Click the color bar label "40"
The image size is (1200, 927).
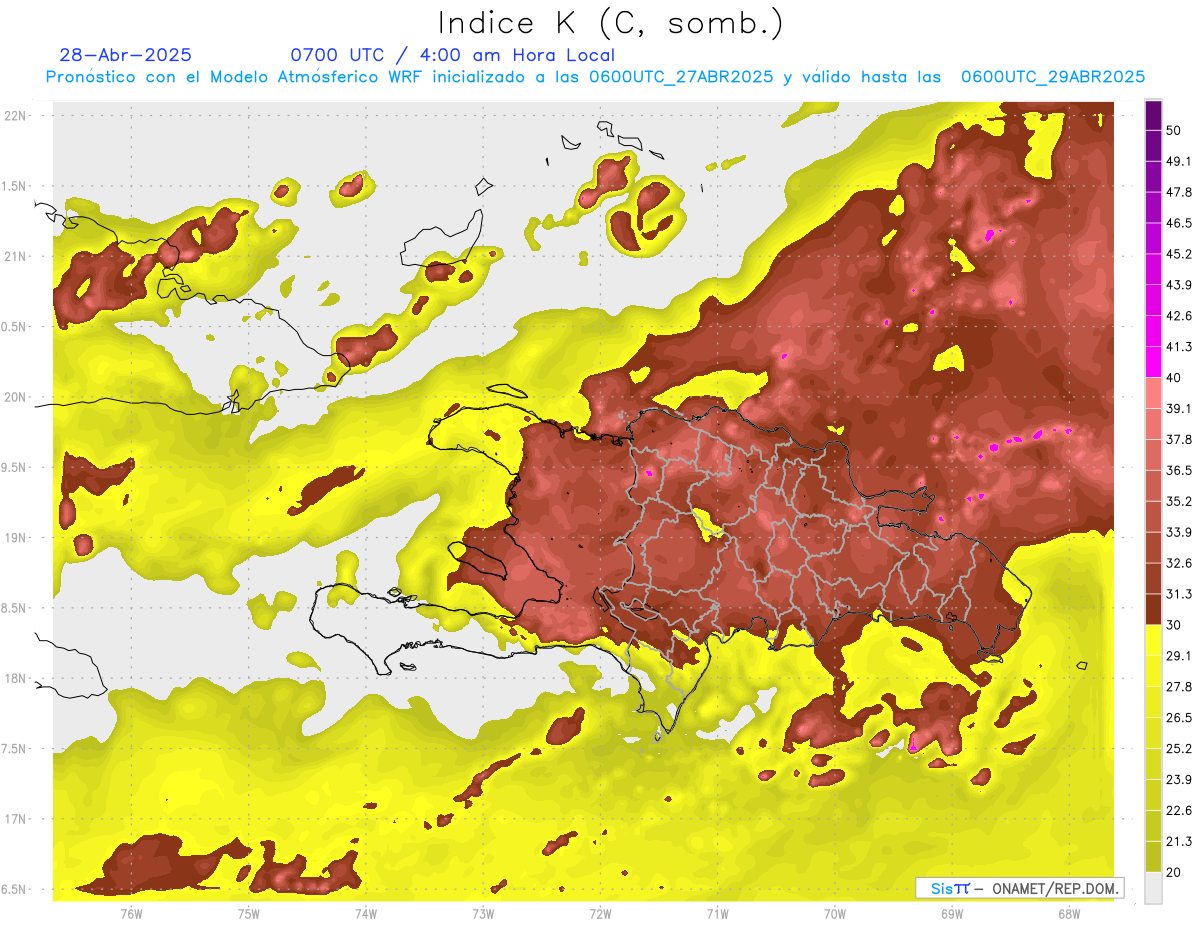1174,378
